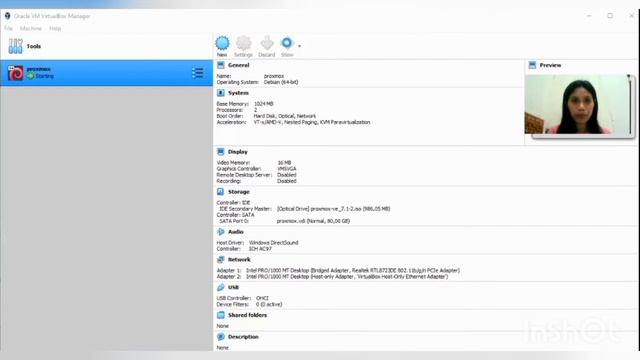Open the proxmox VM list menu icon
This screenshot has width=640, height=360.
click(198, 73)
